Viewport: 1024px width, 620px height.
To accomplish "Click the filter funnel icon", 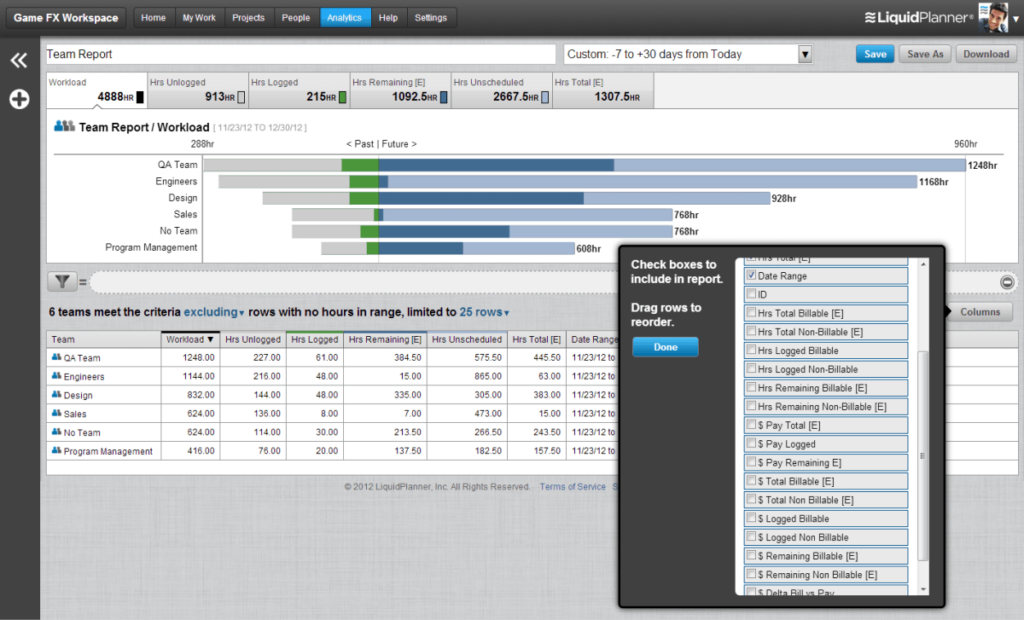I will coord(62,282).
